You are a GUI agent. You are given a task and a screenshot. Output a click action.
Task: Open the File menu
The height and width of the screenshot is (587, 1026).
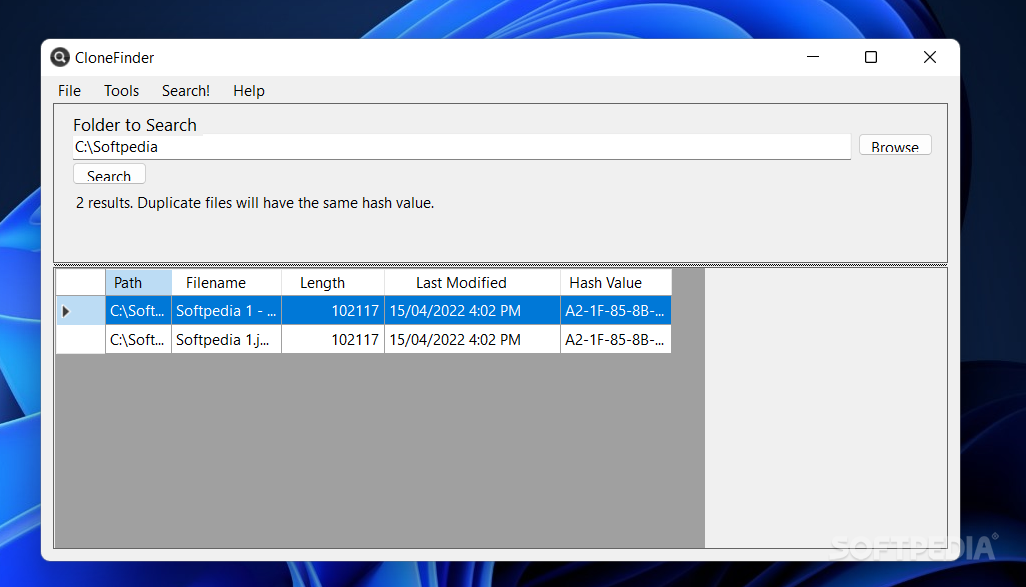[69, 91]
